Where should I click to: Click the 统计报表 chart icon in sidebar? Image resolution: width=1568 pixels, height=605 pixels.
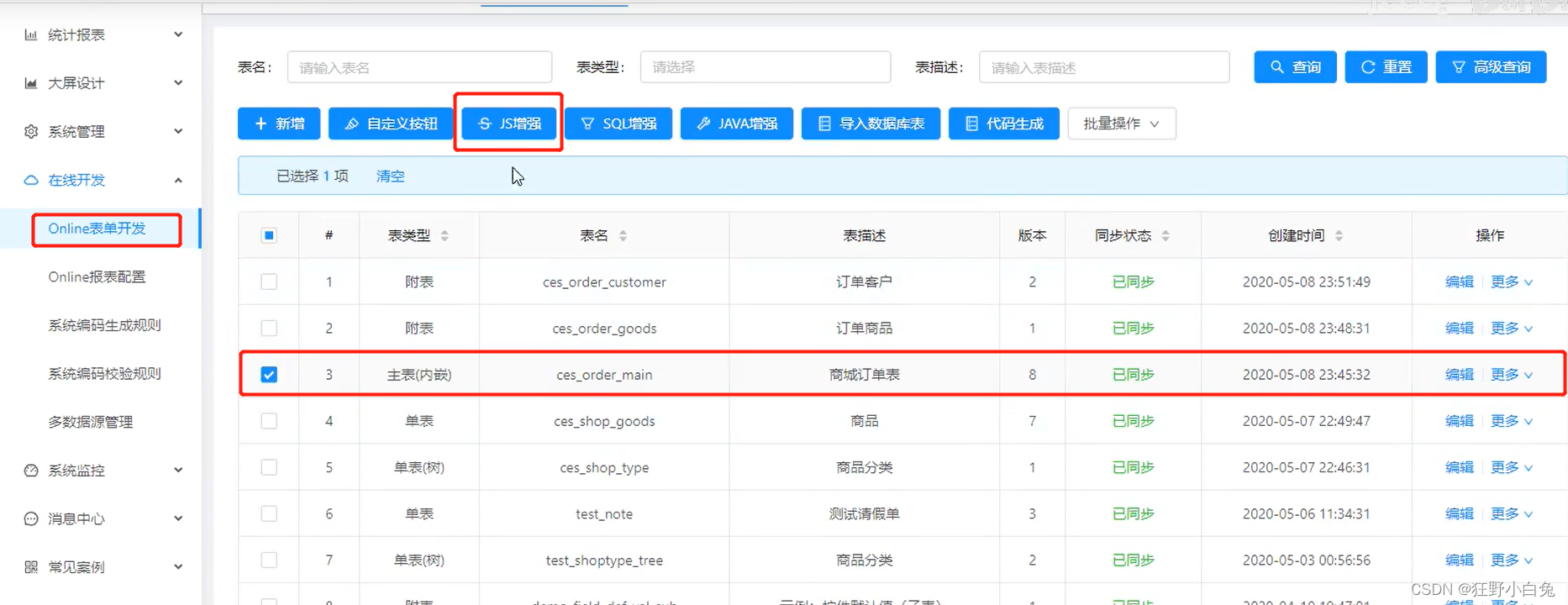point(31,34)
